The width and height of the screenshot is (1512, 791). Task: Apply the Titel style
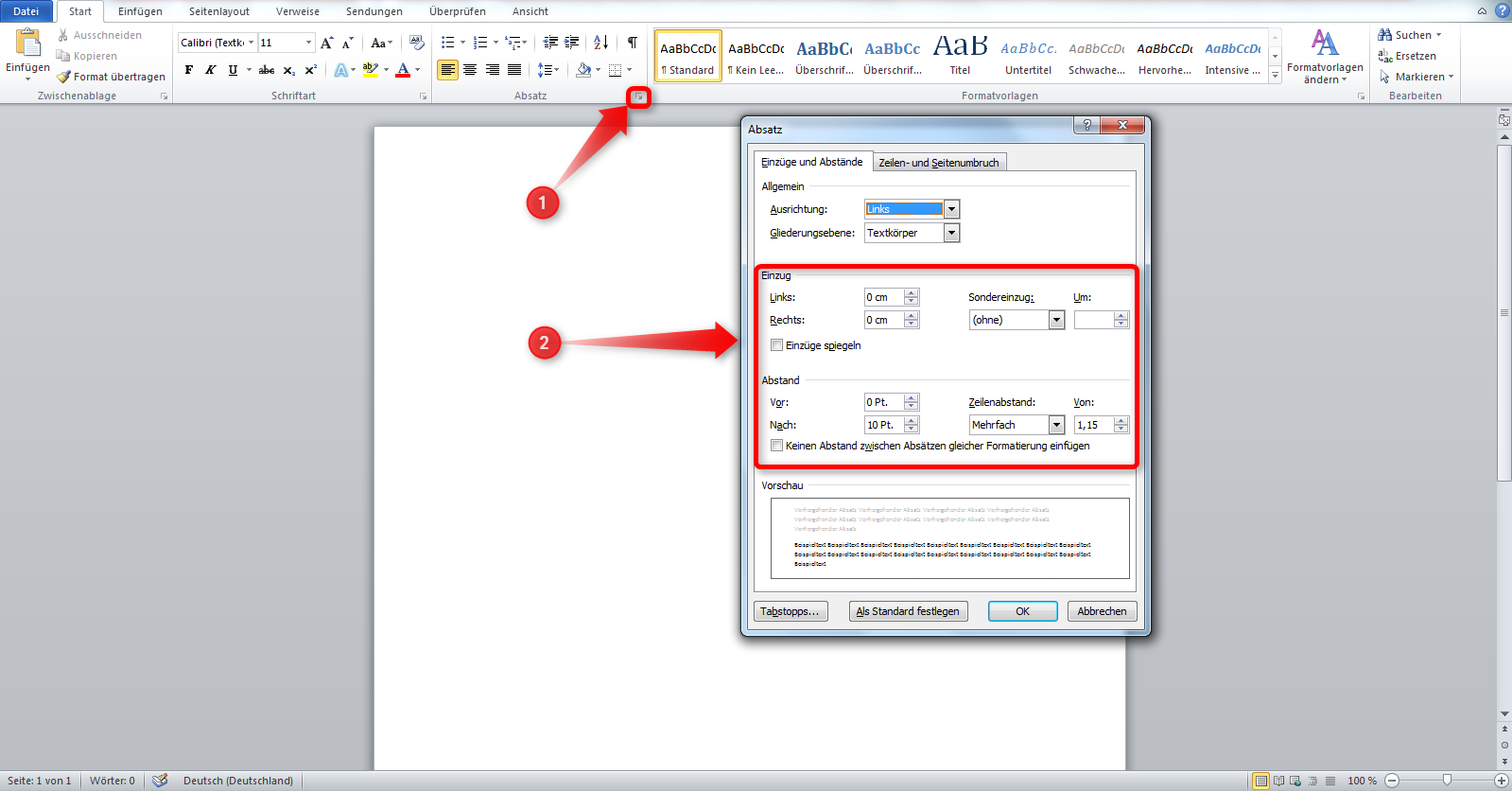(960, 56)
